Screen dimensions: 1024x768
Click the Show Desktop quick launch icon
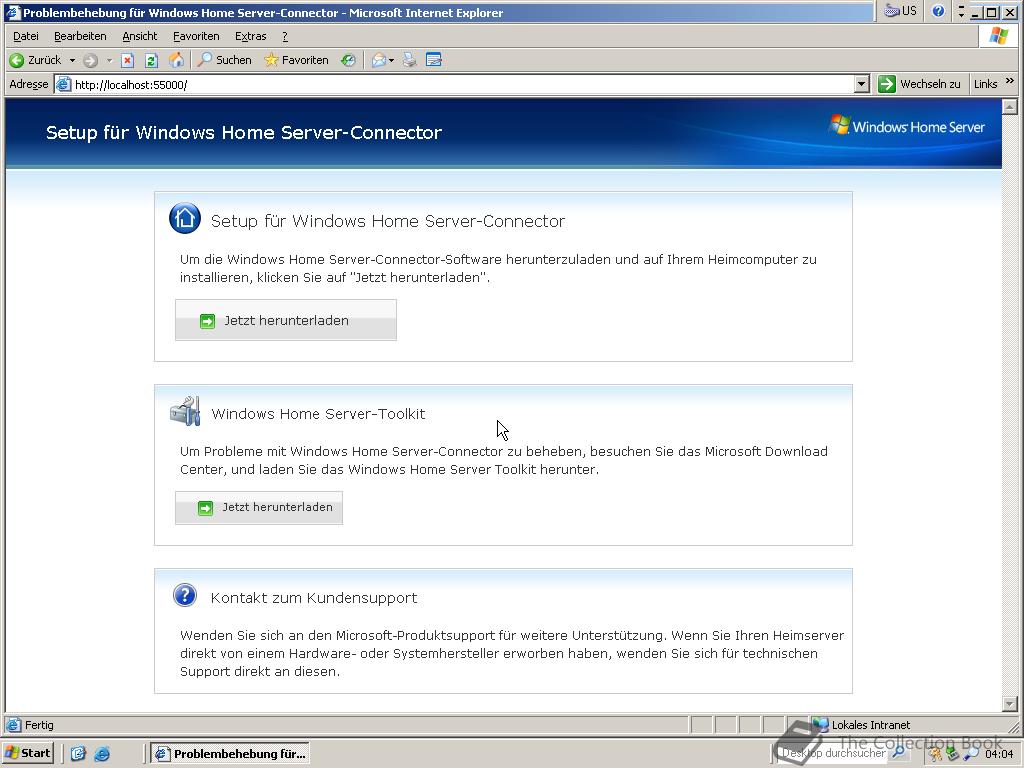pyautogui.click(x=78, y=753)
